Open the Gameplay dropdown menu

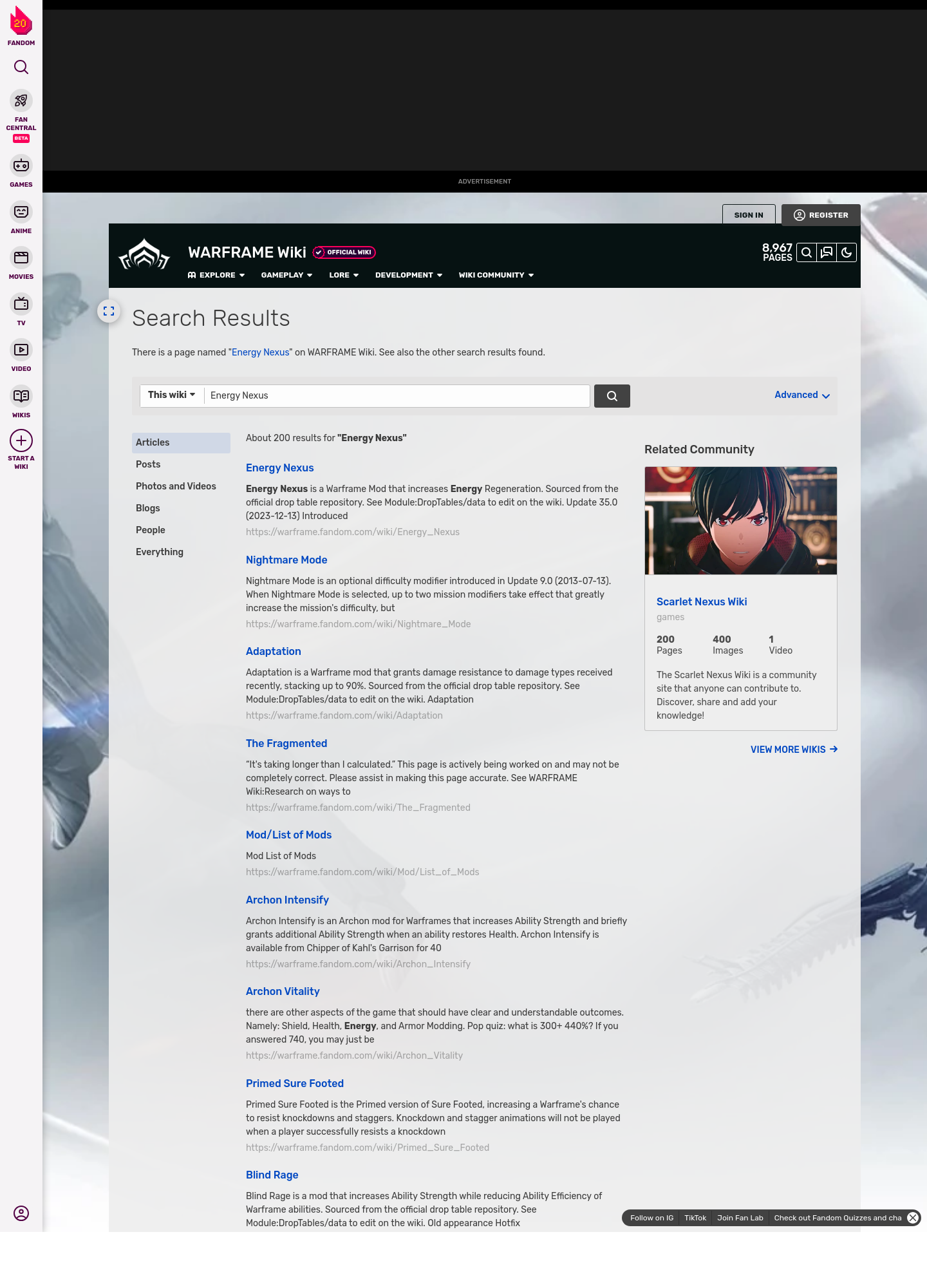click(286, 275)
